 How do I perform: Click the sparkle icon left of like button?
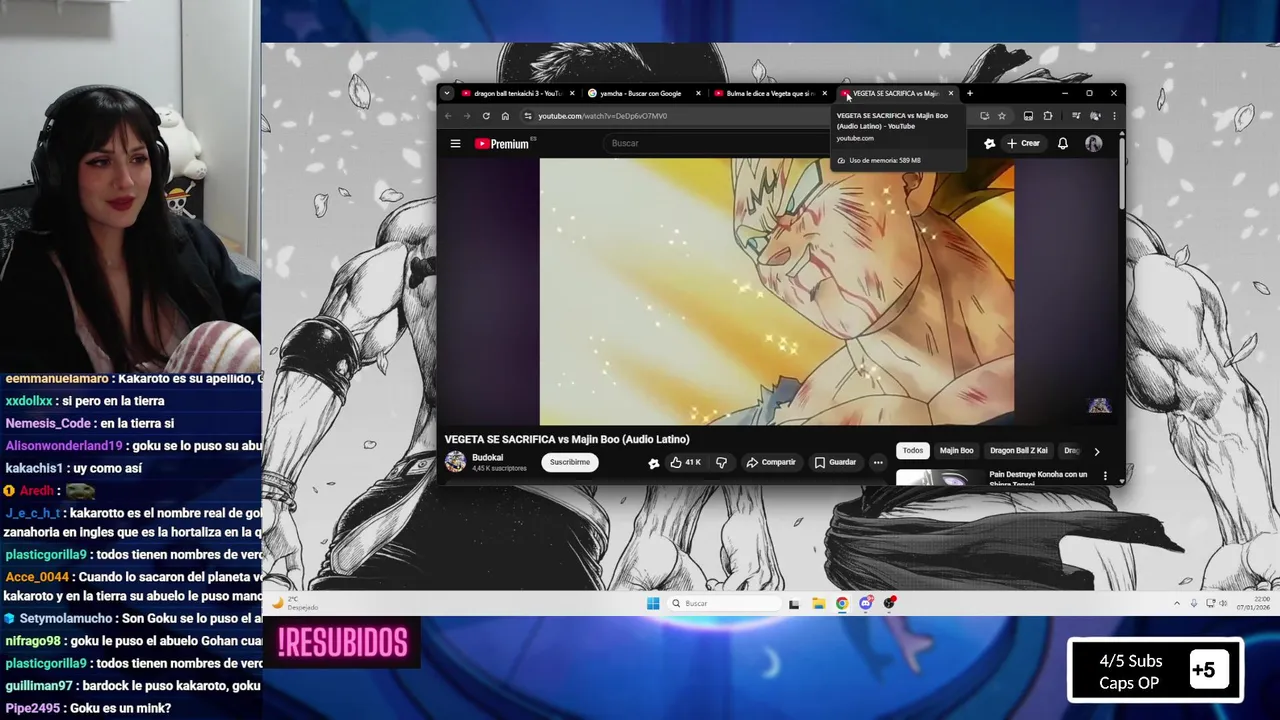653,463
